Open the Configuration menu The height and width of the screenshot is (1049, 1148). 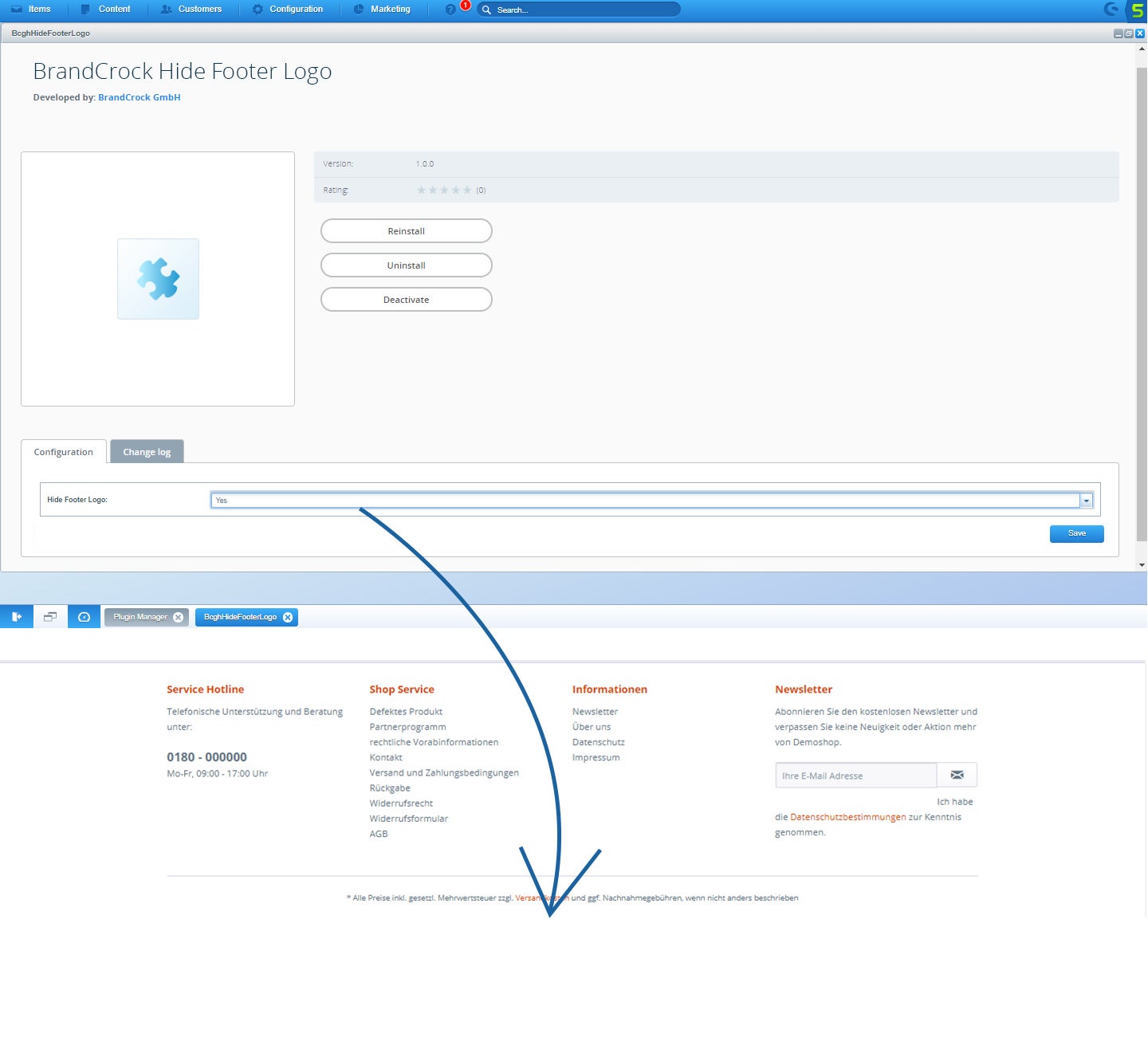[288, 10]
